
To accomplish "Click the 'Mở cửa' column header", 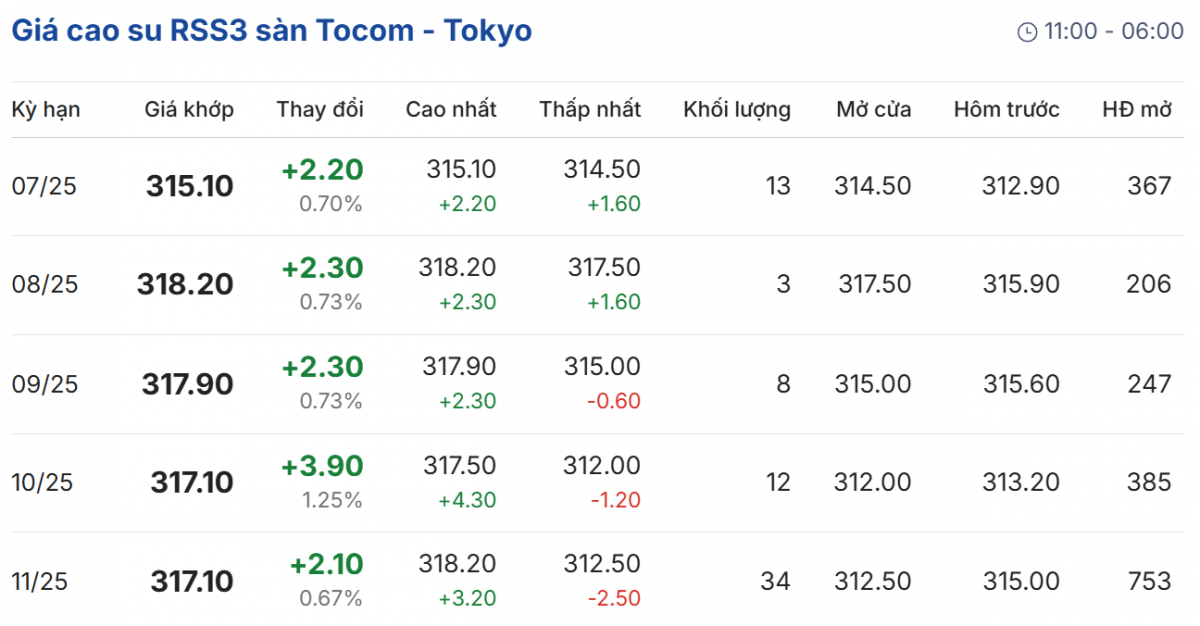I will [874, 110].
